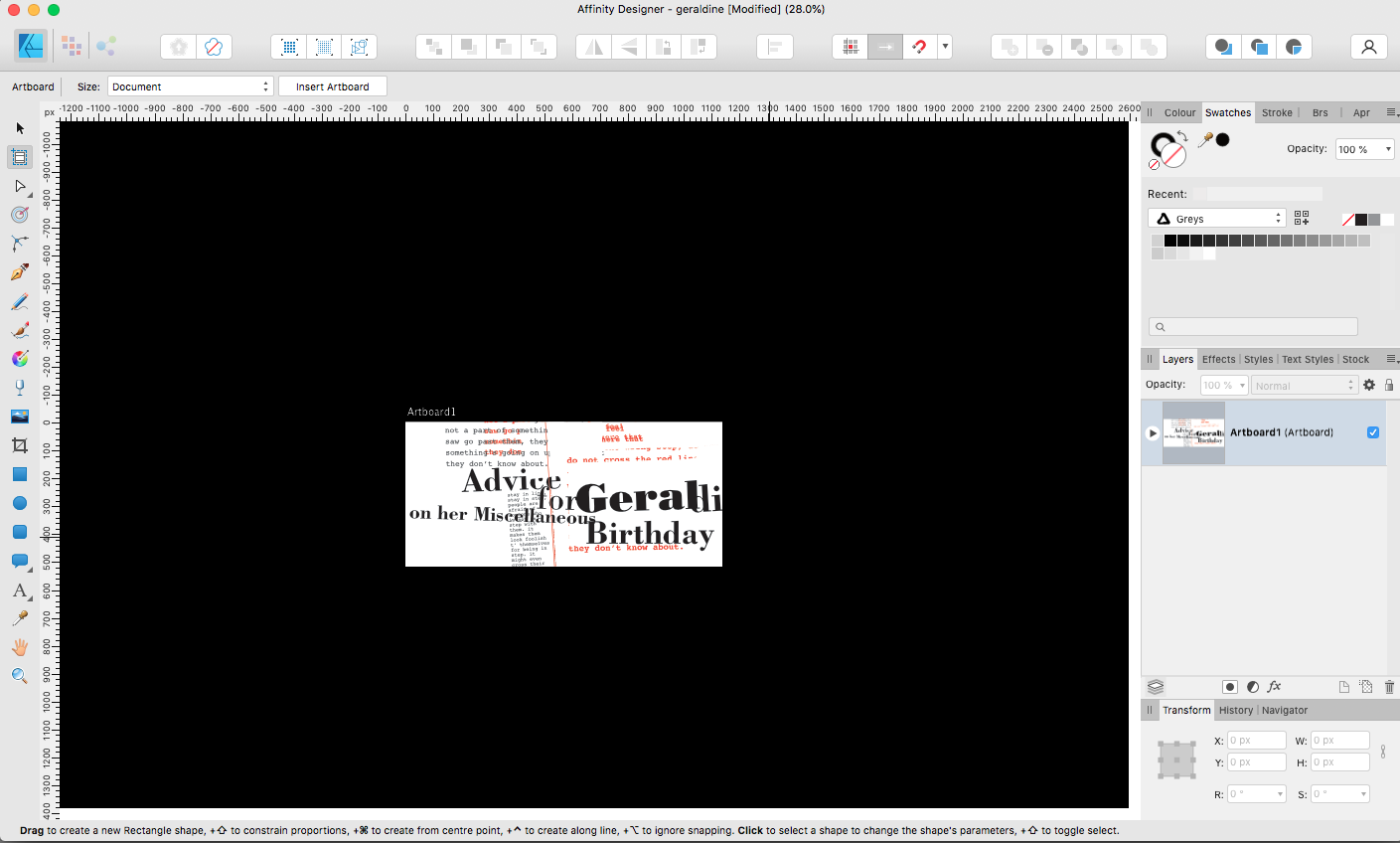This screenshot has width=1400, height=843.
Task: Swap fill and stroke colours arrow
Action: click(1182, 136)
